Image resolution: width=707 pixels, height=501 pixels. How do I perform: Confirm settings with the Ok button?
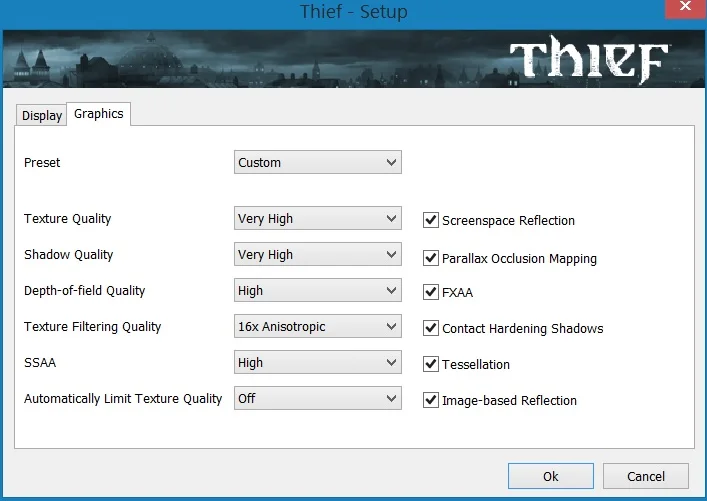pos(551,476)
